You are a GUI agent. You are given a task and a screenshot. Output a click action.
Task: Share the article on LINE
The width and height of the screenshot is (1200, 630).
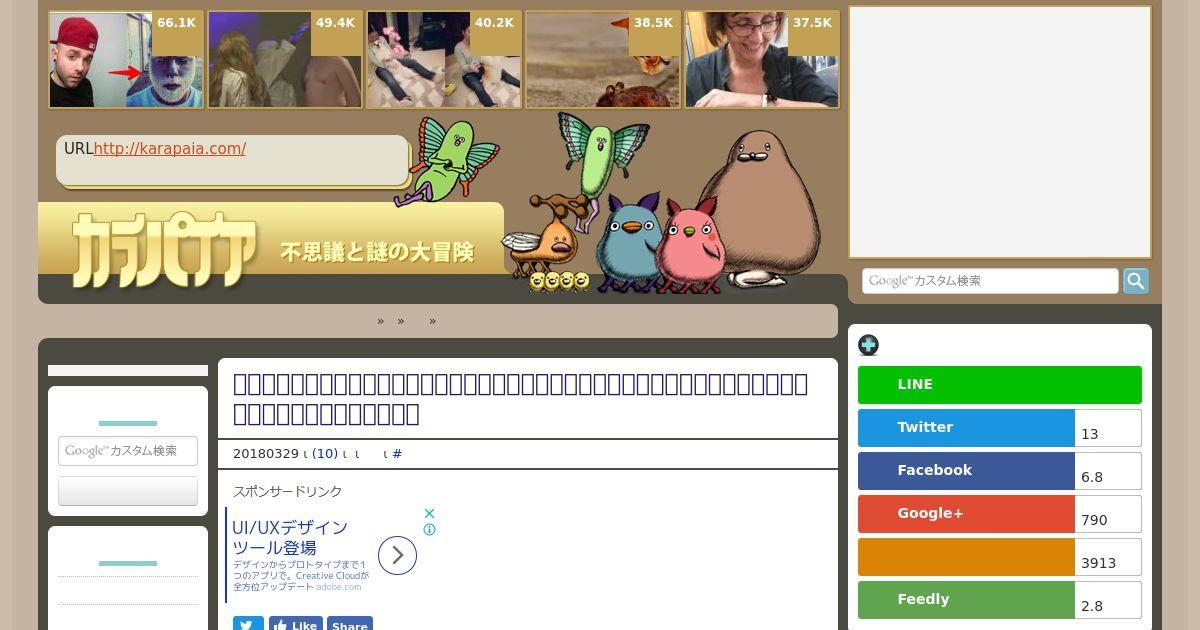pos(999,385)
